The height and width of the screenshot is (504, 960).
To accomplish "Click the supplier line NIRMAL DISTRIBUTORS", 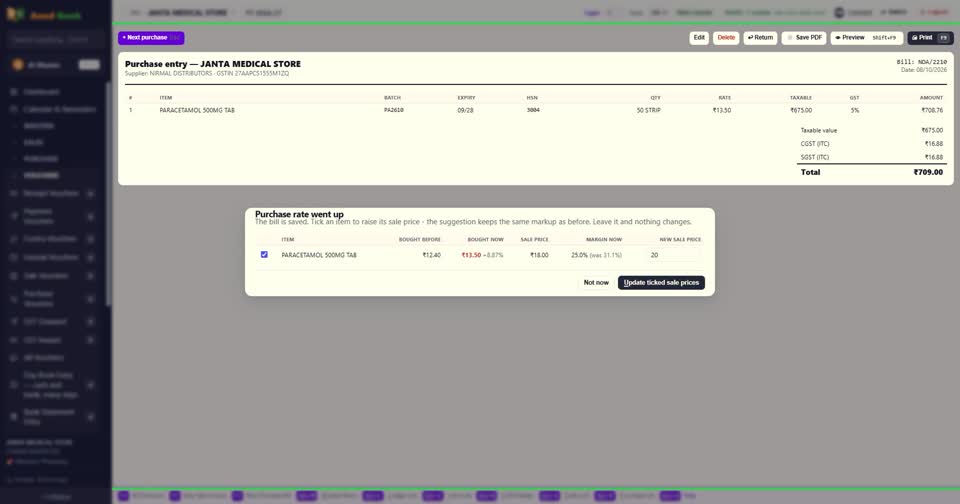I will point(207,73).
